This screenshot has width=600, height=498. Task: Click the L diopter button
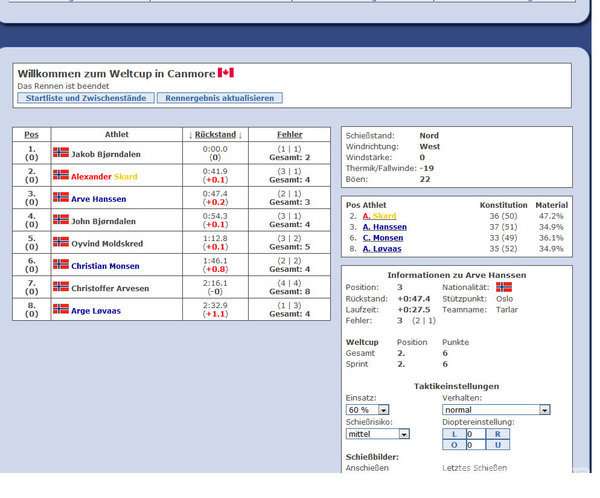click(454, 434)
